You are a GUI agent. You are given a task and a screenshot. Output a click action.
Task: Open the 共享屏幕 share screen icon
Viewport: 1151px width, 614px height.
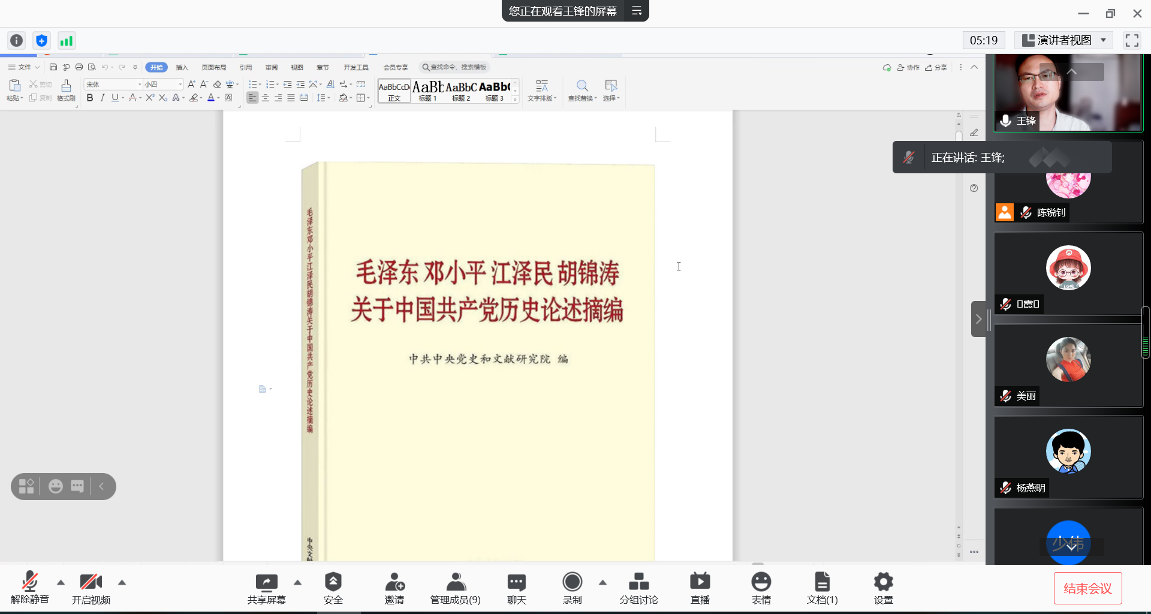[266, 582]
